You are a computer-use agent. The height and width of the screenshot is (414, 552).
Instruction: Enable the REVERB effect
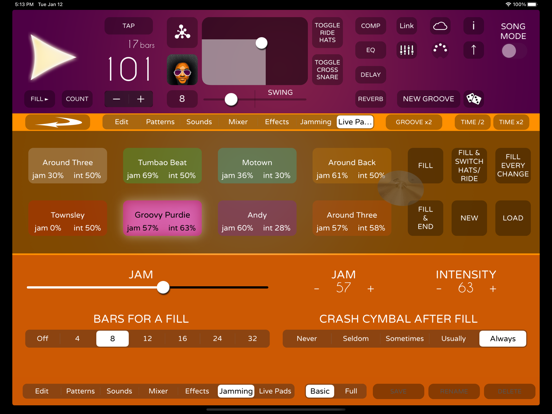[x=370, y=99]
